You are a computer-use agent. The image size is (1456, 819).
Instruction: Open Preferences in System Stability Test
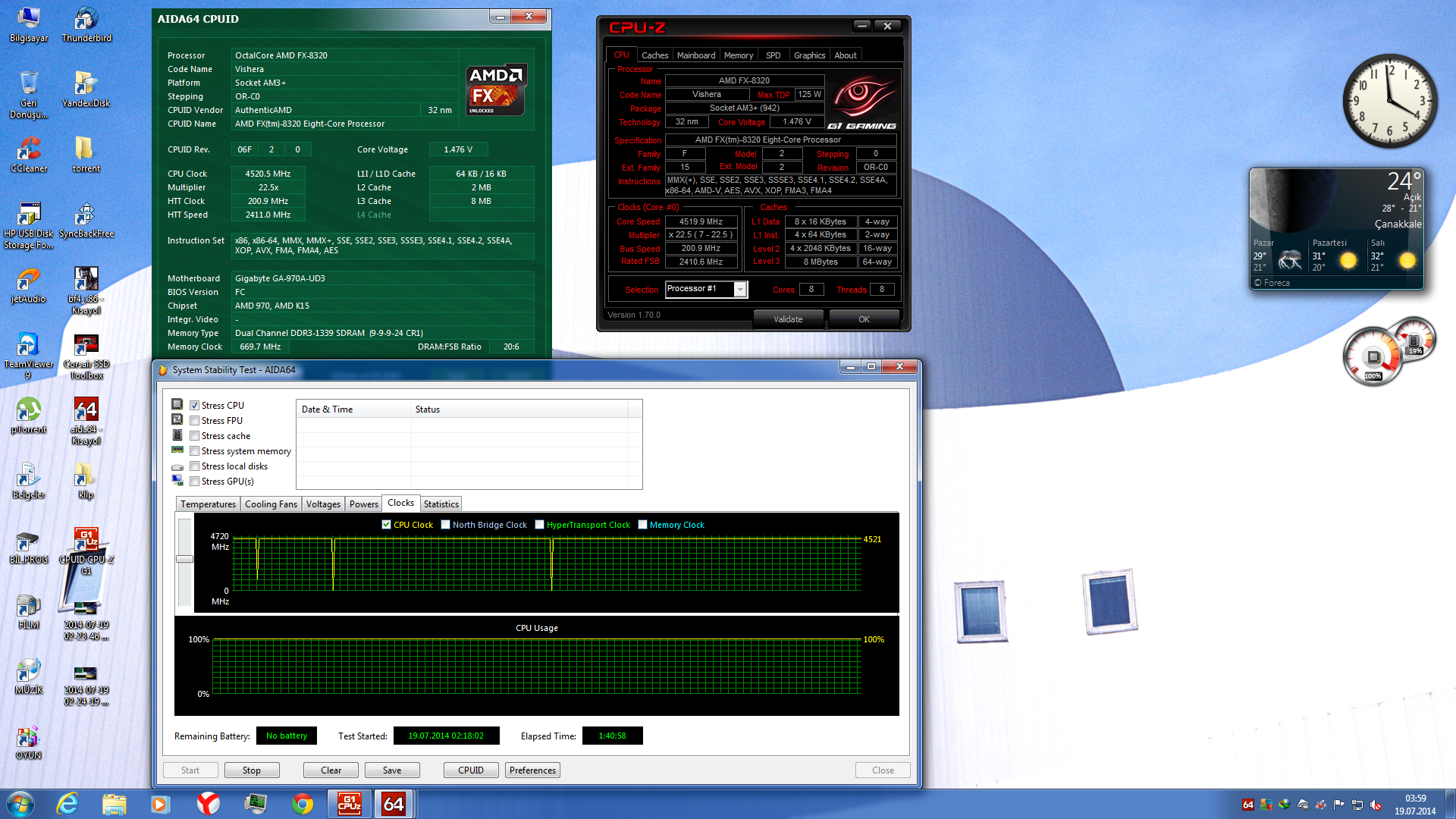(x=532, y=770)
